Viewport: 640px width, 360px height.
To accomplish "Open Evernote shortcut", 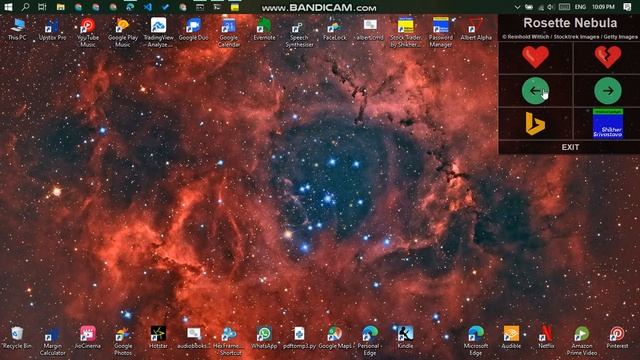I will click(x=264, y=29).
